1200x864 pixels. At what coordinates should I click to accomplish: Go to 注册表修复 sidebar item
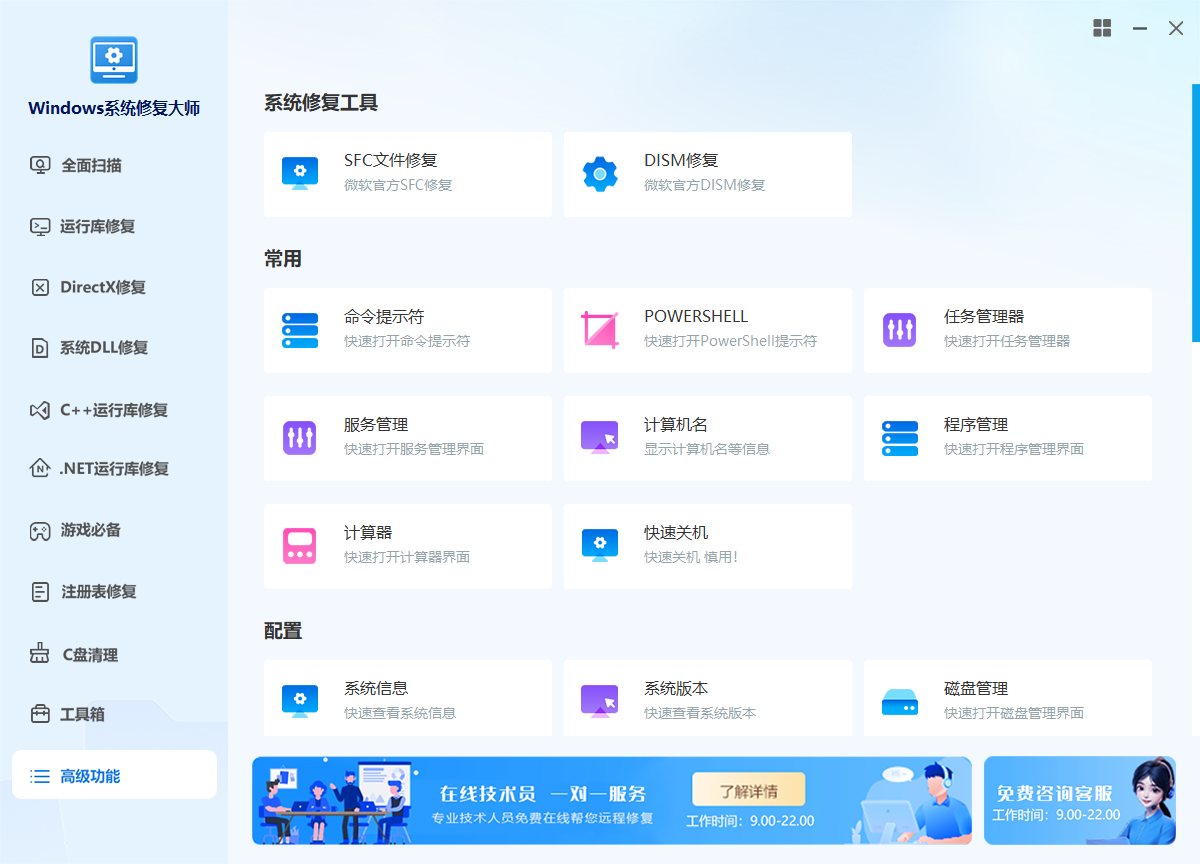point(98,592)
